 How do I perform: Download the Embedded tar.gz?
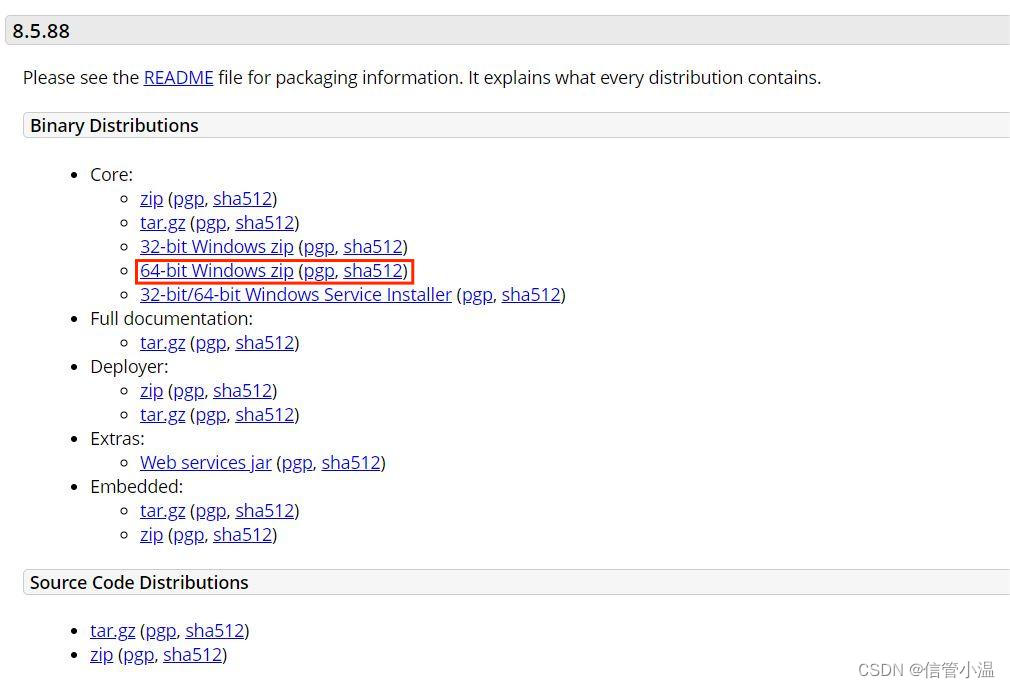162,511
